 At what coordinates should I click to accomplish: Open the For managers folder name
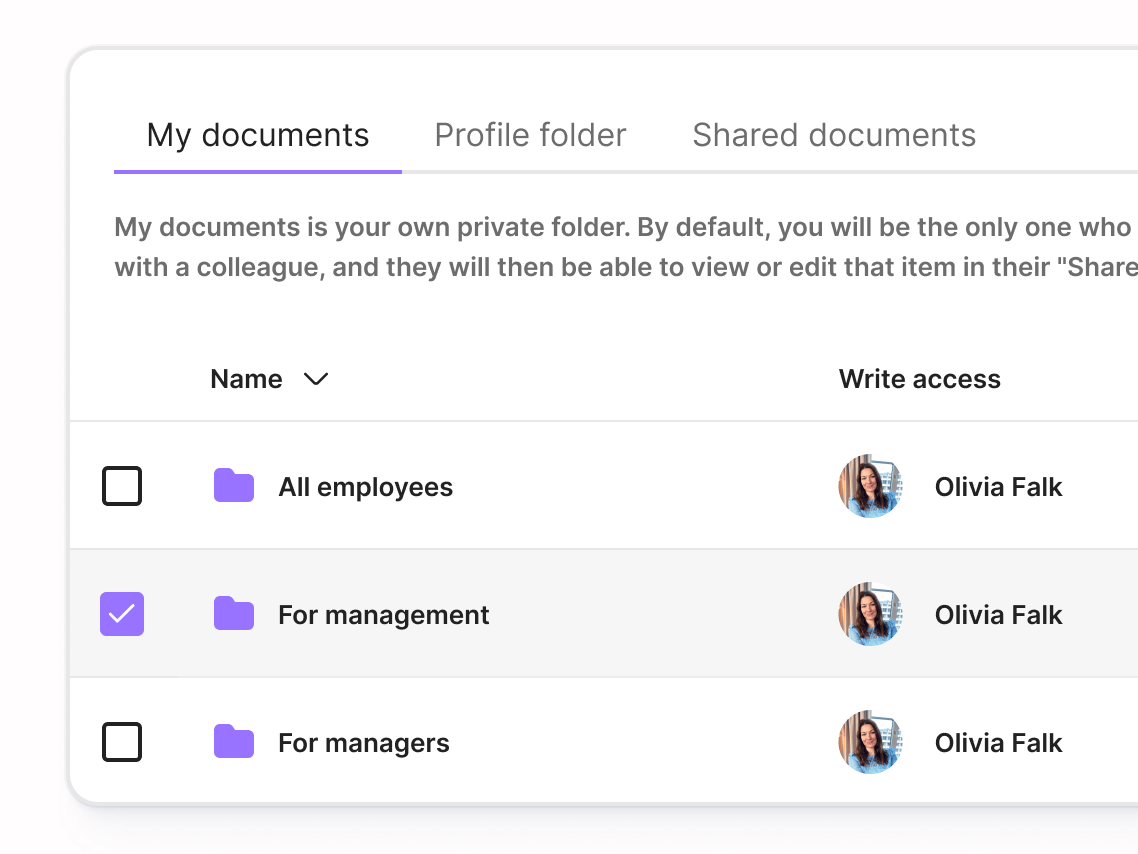(364, 743)
